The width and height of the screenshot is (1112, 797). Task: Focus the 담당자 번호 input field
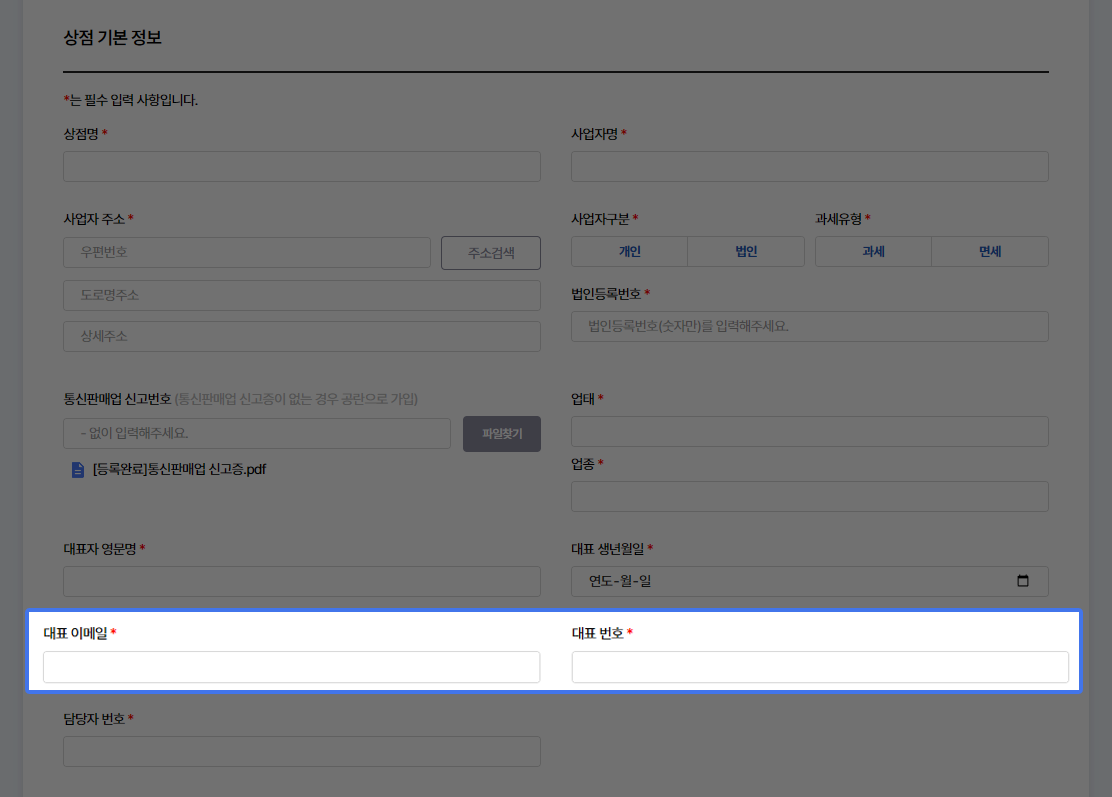pyautogui.click(x=301, y=752)
